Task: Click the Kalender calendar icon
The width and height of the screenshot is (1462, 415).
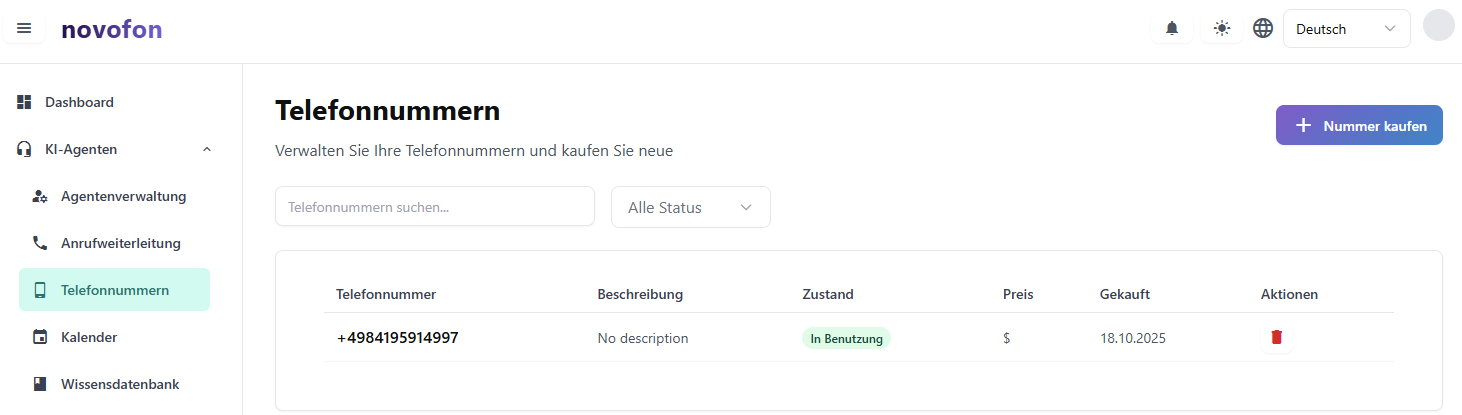Action: point(40,337)
